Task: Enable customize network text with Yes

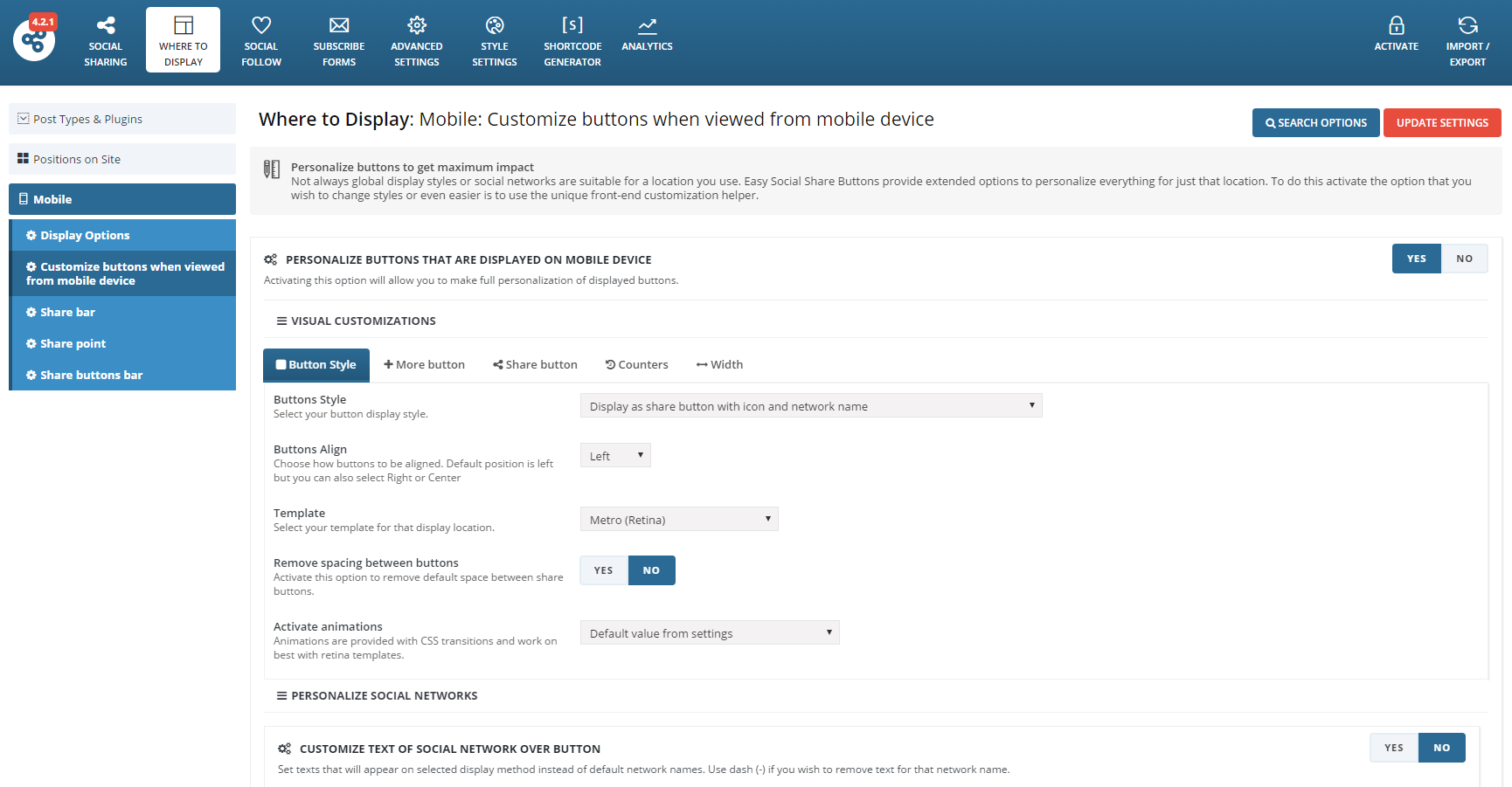Action: [x=1393, y=748]
